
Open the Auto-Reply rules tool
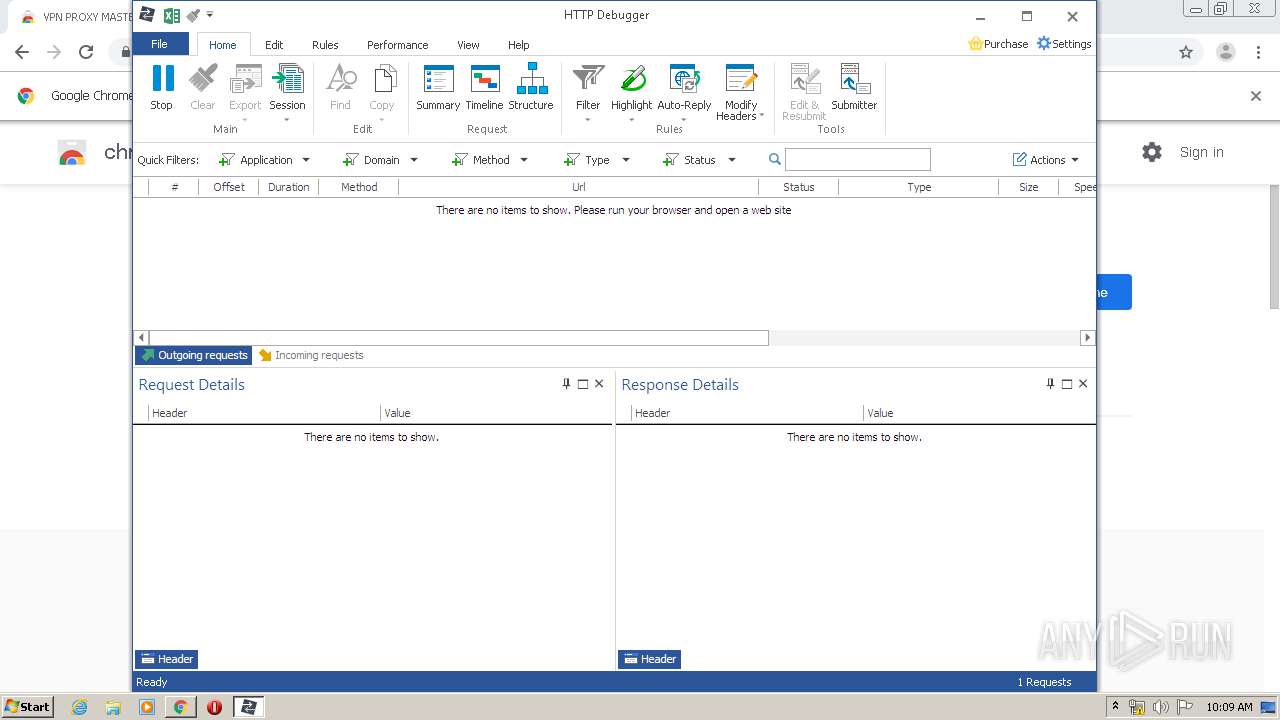tap(684, 92)
